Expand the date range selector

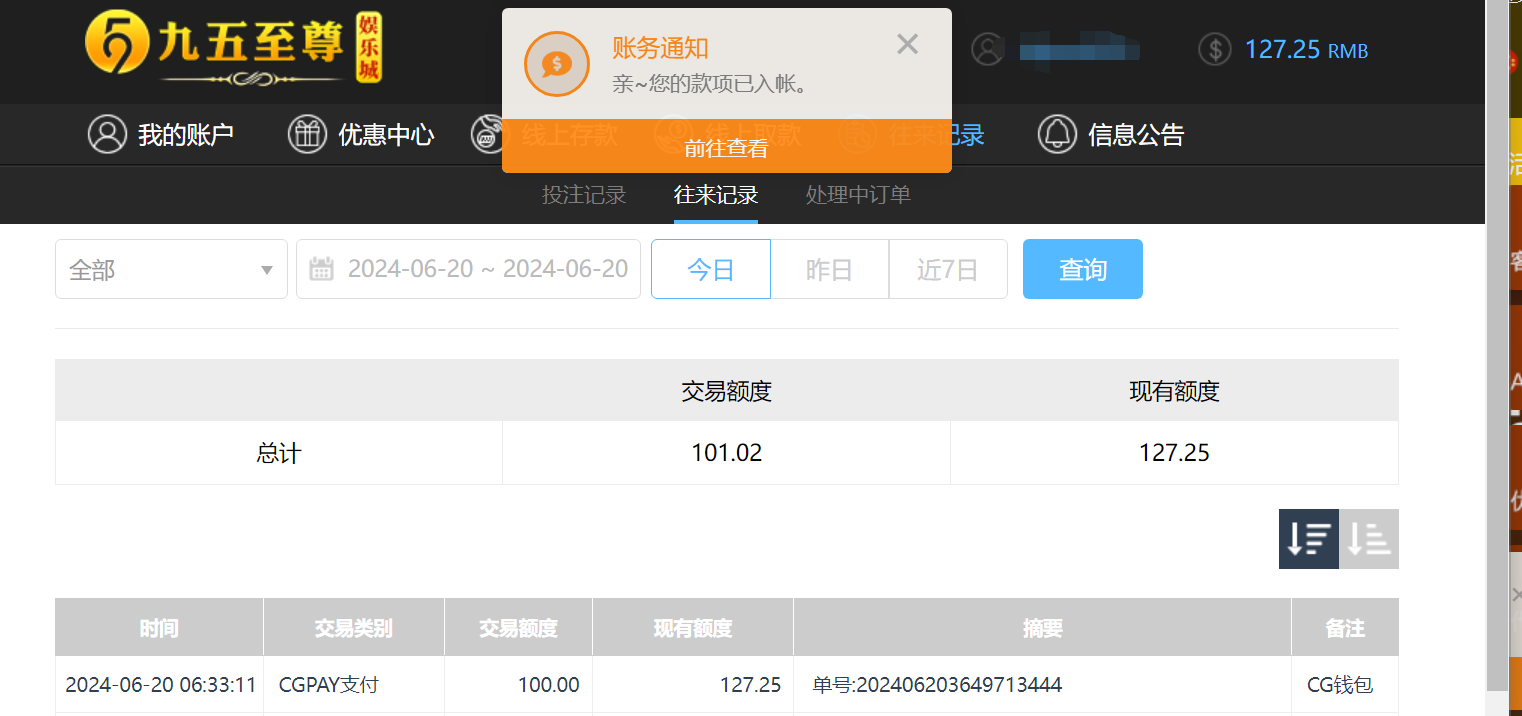coord(468,268)
